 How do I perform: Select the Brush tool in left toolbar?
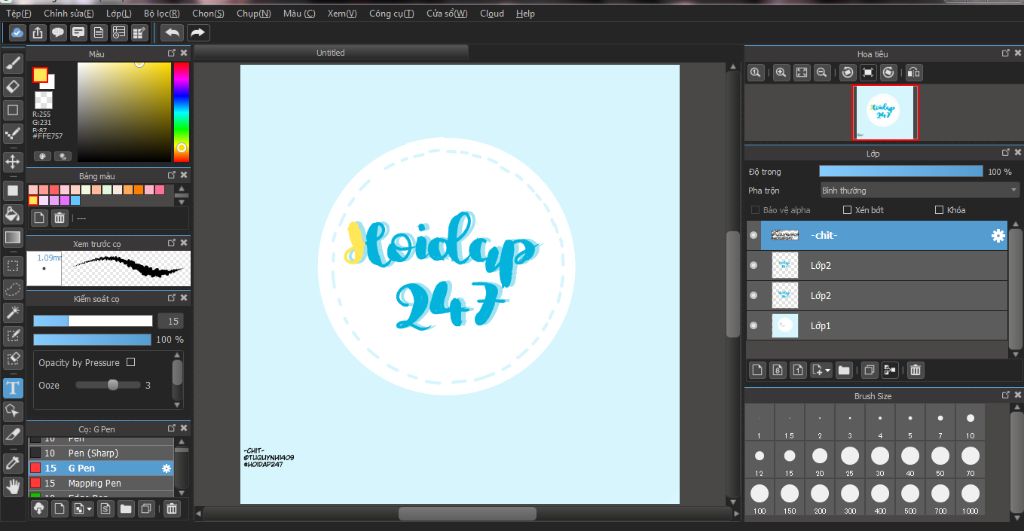[x=13, y=62]
